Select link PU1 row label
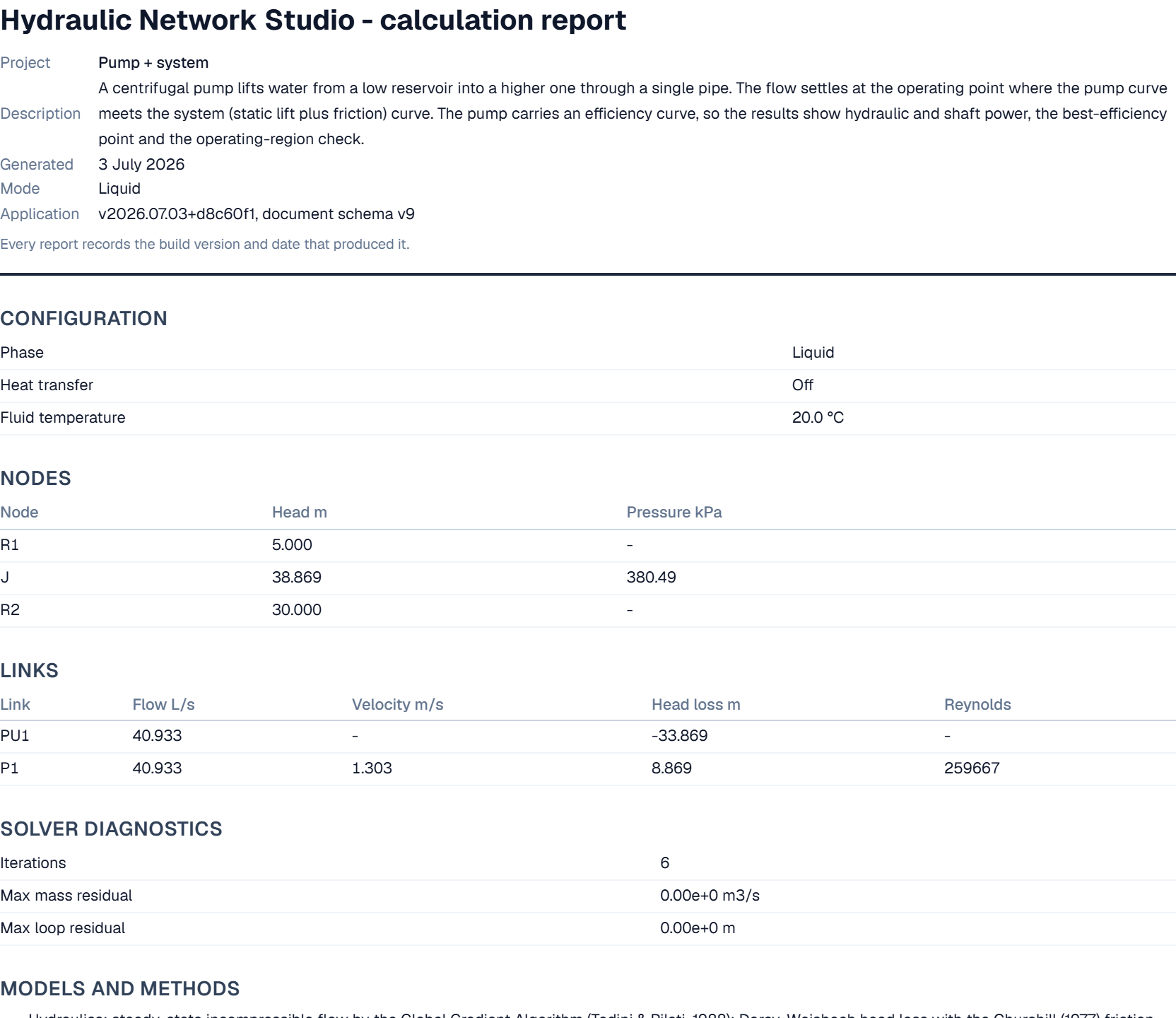The width and height of the screenshot is (1176, 1018). pyautogui.click(x=15, y=735)
